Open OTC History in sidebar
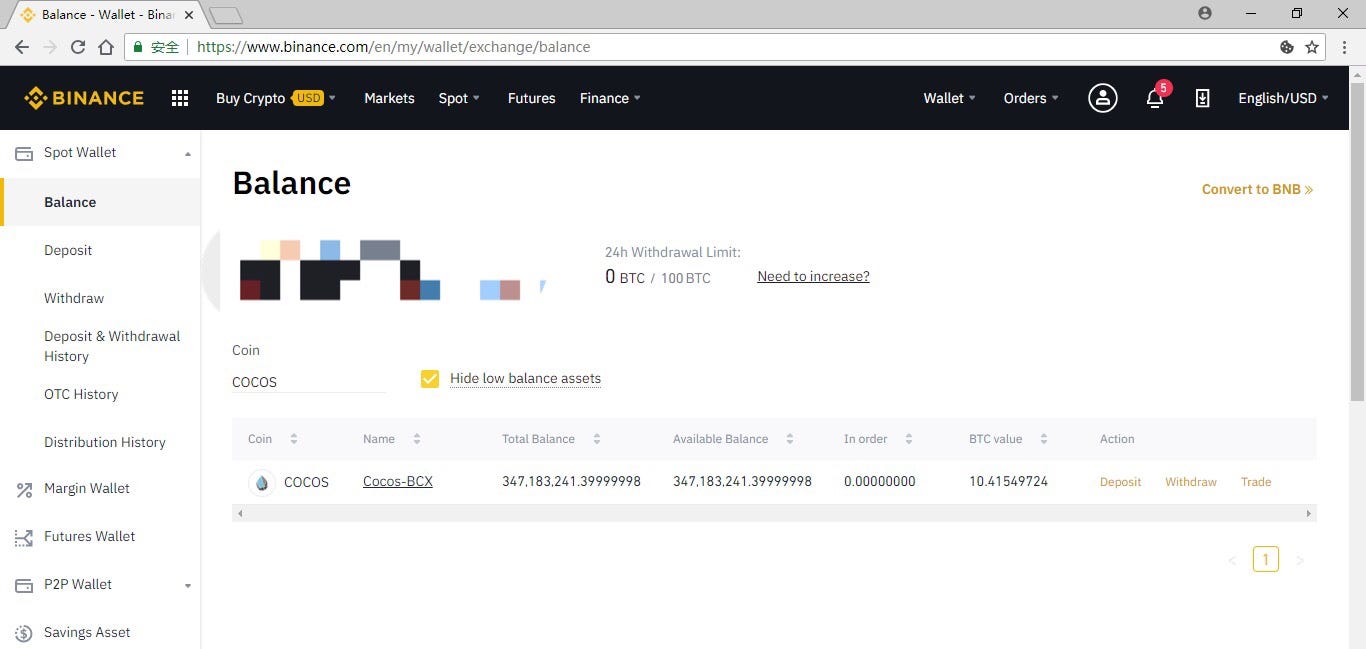Image resolution: width=1366 pixels, height=649 pixels. (x=81, y=394)
